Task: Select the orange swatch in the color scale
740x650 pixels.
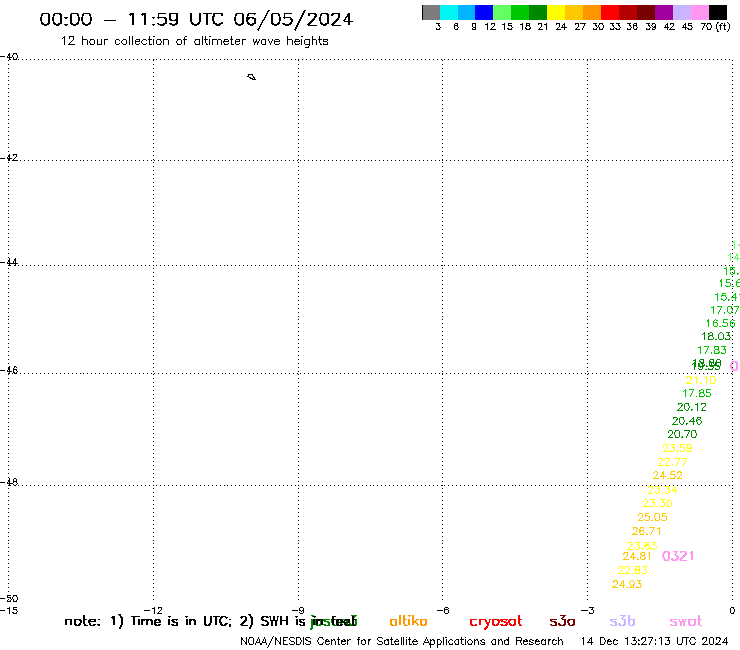Action: click(x=592, y=13)
